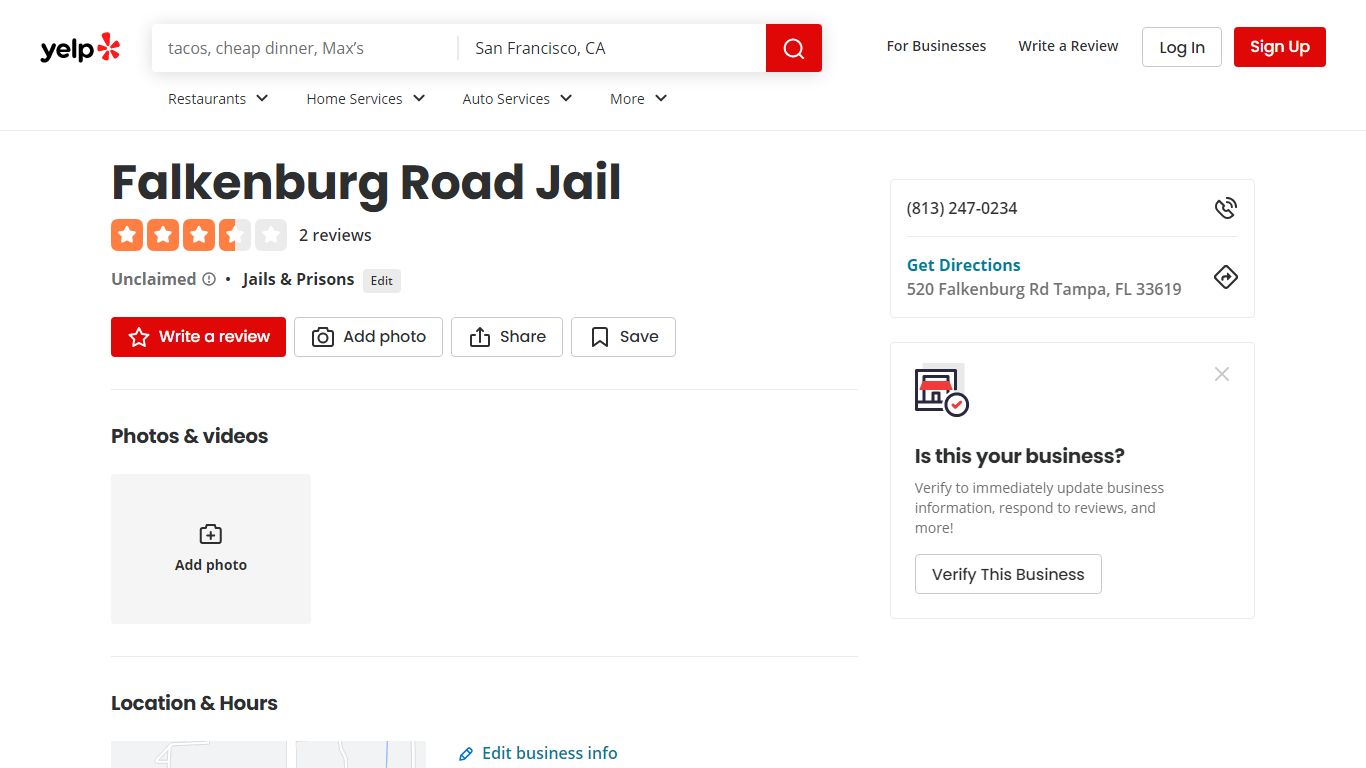Click the Unclaimed info icon
1366x768 pixels.
(x=209, y=280)
